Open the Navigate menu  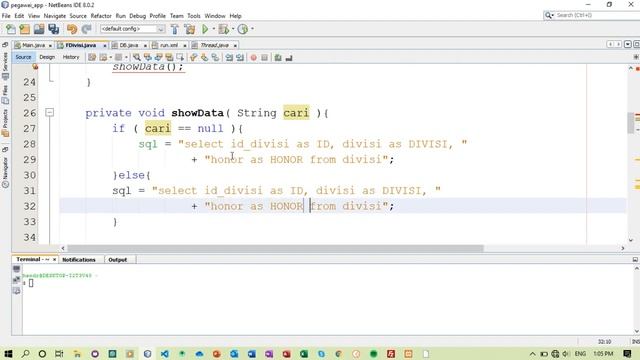click(x=55, y=16)
